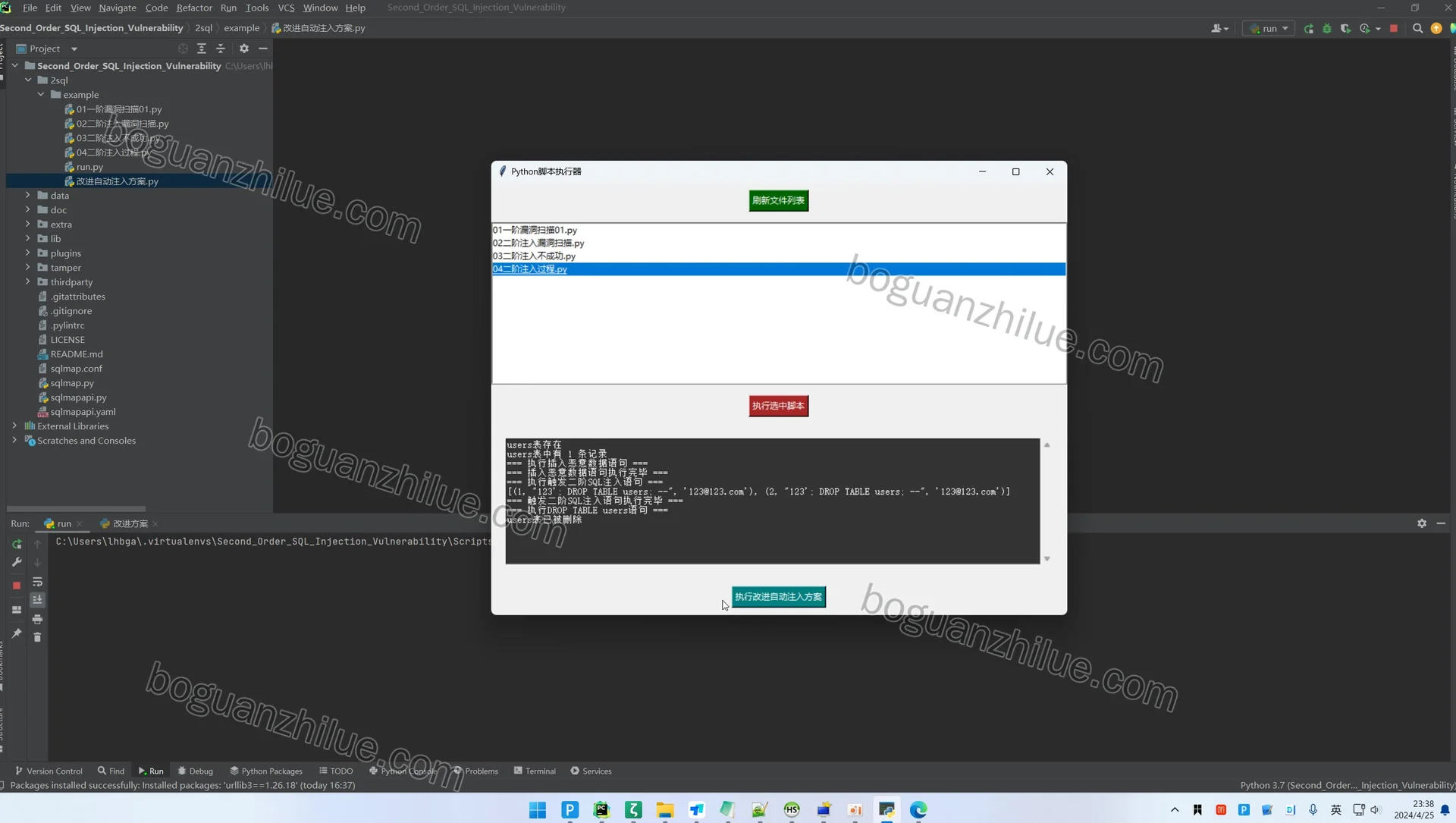Open the Tools menu
The image size is (1456, 823).
point(257,8)
